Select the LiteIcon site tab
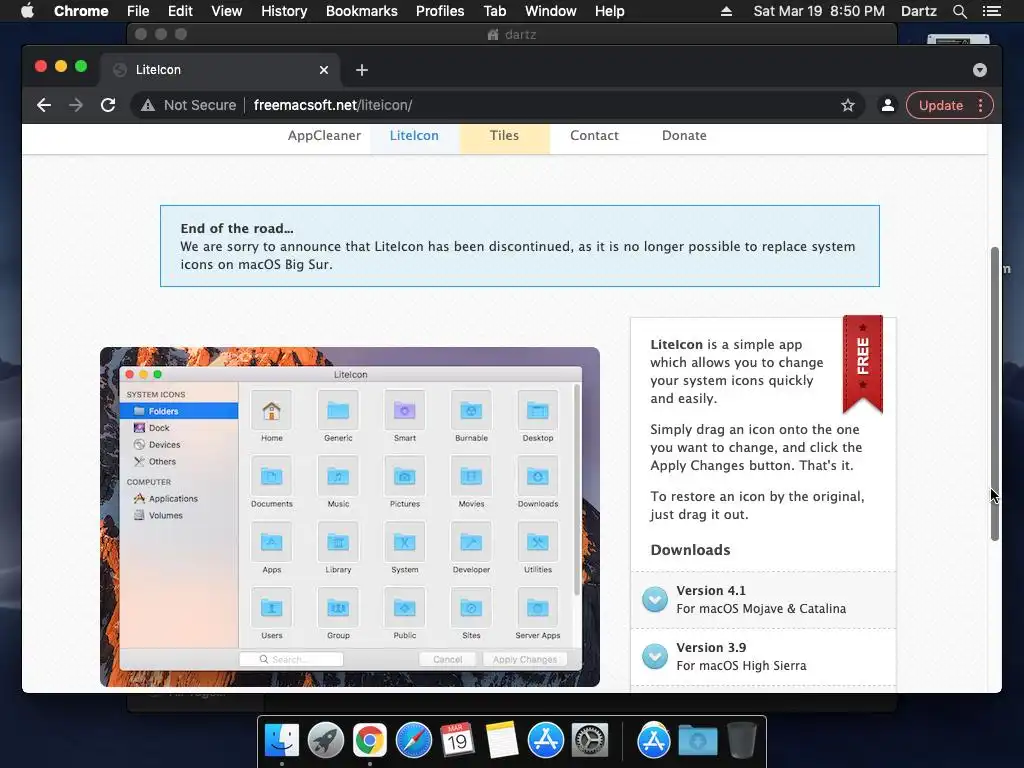 point(414,136)
